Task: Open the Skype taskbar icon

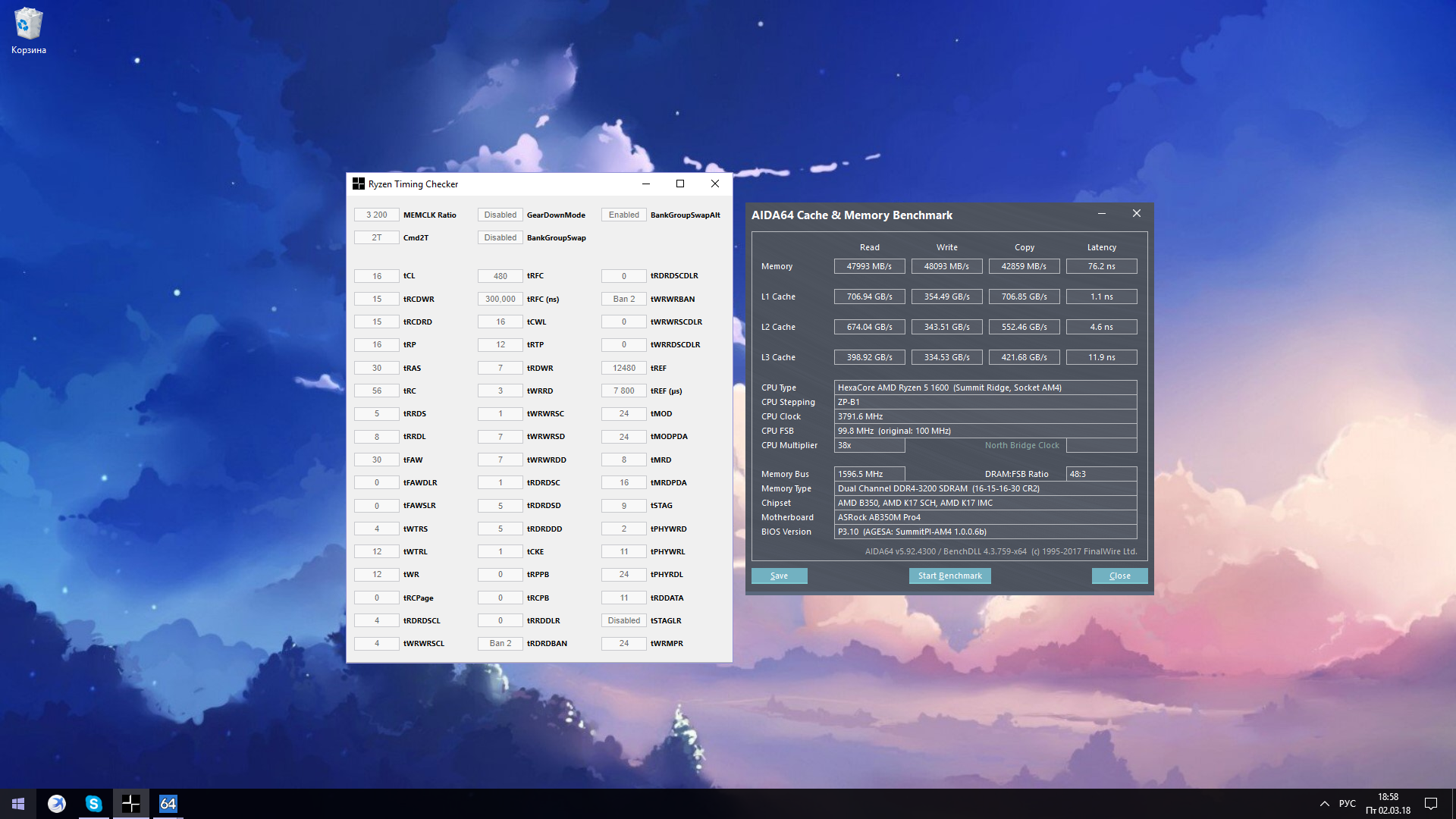Action: coord(93,803)
